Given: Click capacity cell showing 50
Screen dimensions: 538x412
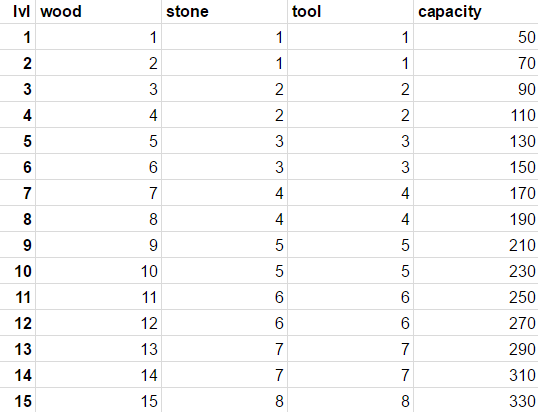Looking at the screenshot, I should [x=476, y=37].
